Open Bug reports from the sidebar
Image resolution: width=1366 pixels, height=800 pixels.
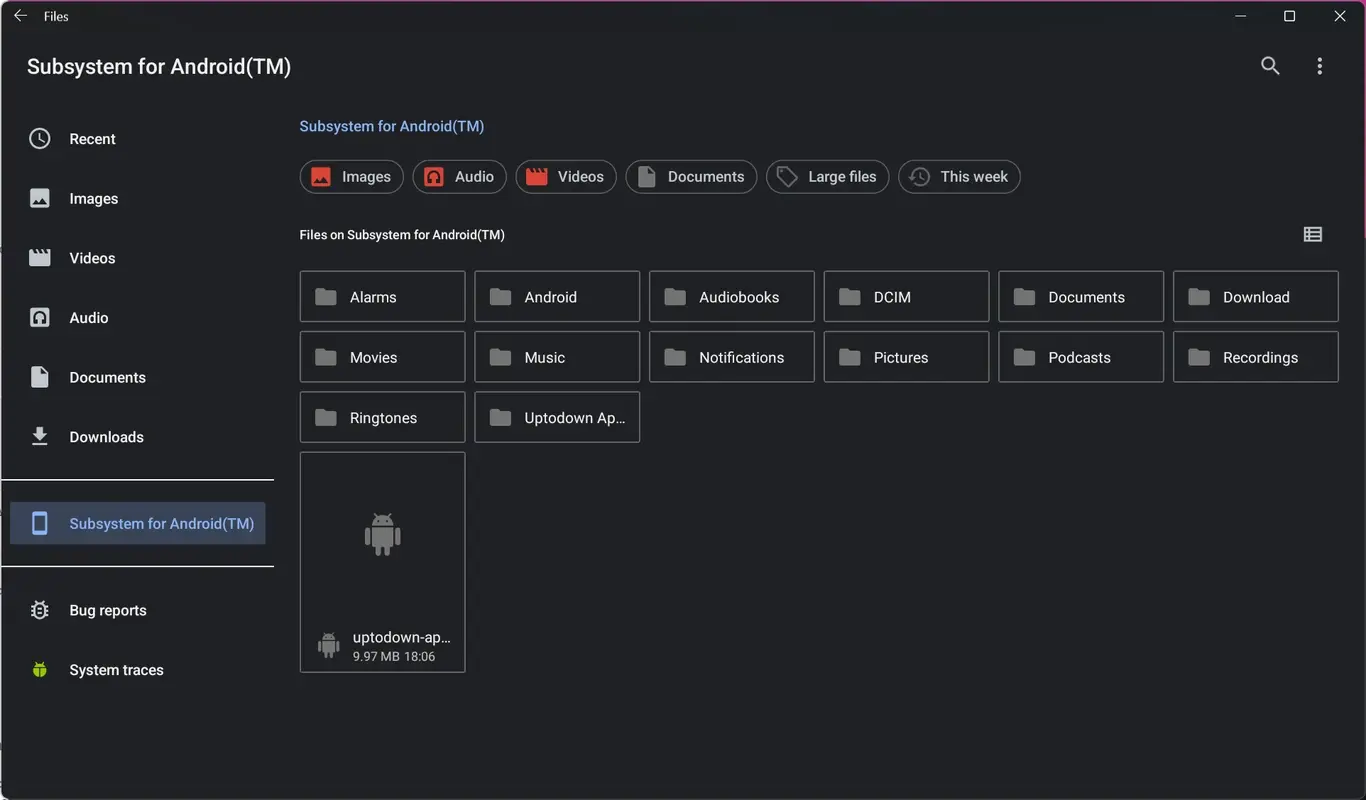pos(107,609)
